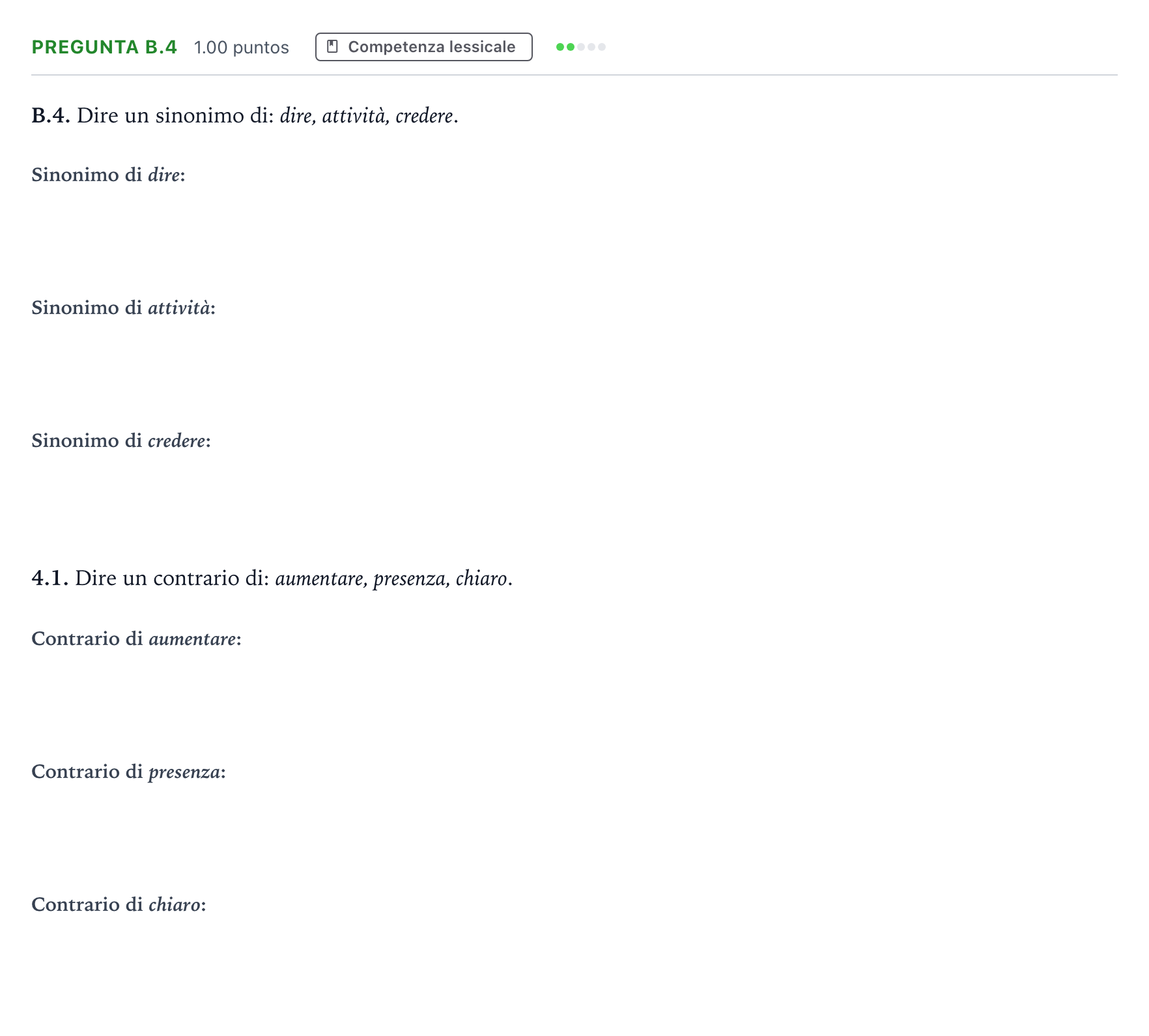Click the 'Contrario di aumentare:' label
The image size is (1149, 1036).
[136, 639]
